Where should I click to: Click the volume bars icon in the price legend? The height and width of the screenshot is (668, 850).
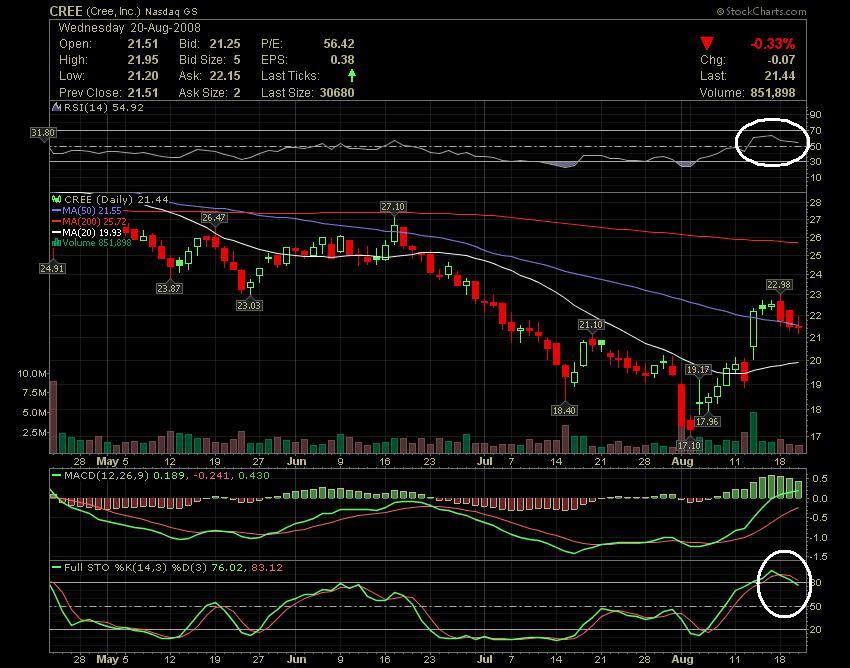pos(56,243)
